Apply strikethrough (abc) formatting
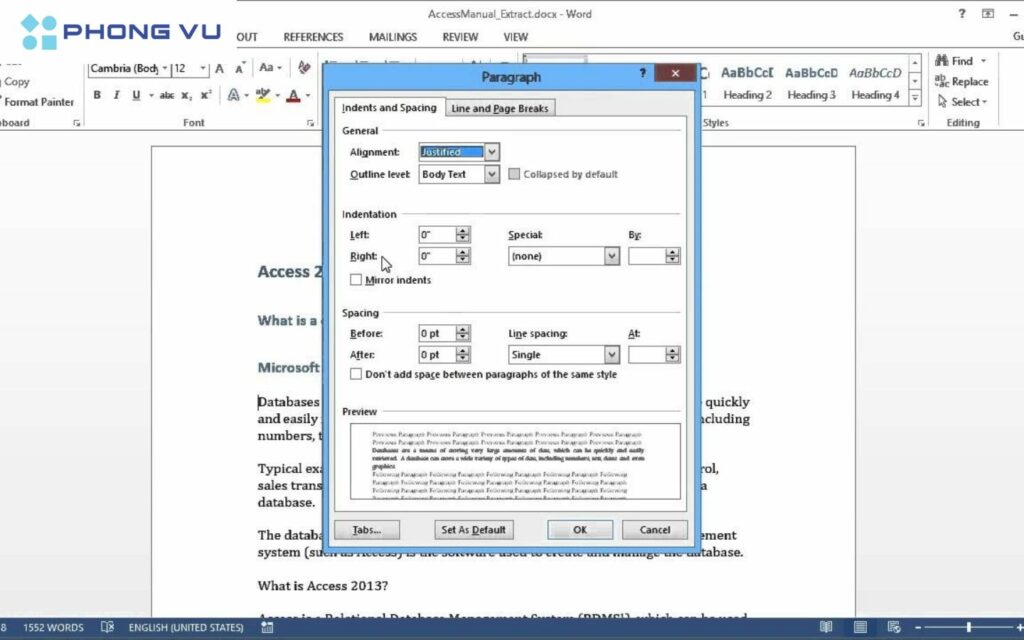The width and height of the screenshot is (1024, 640). (167, 95)
